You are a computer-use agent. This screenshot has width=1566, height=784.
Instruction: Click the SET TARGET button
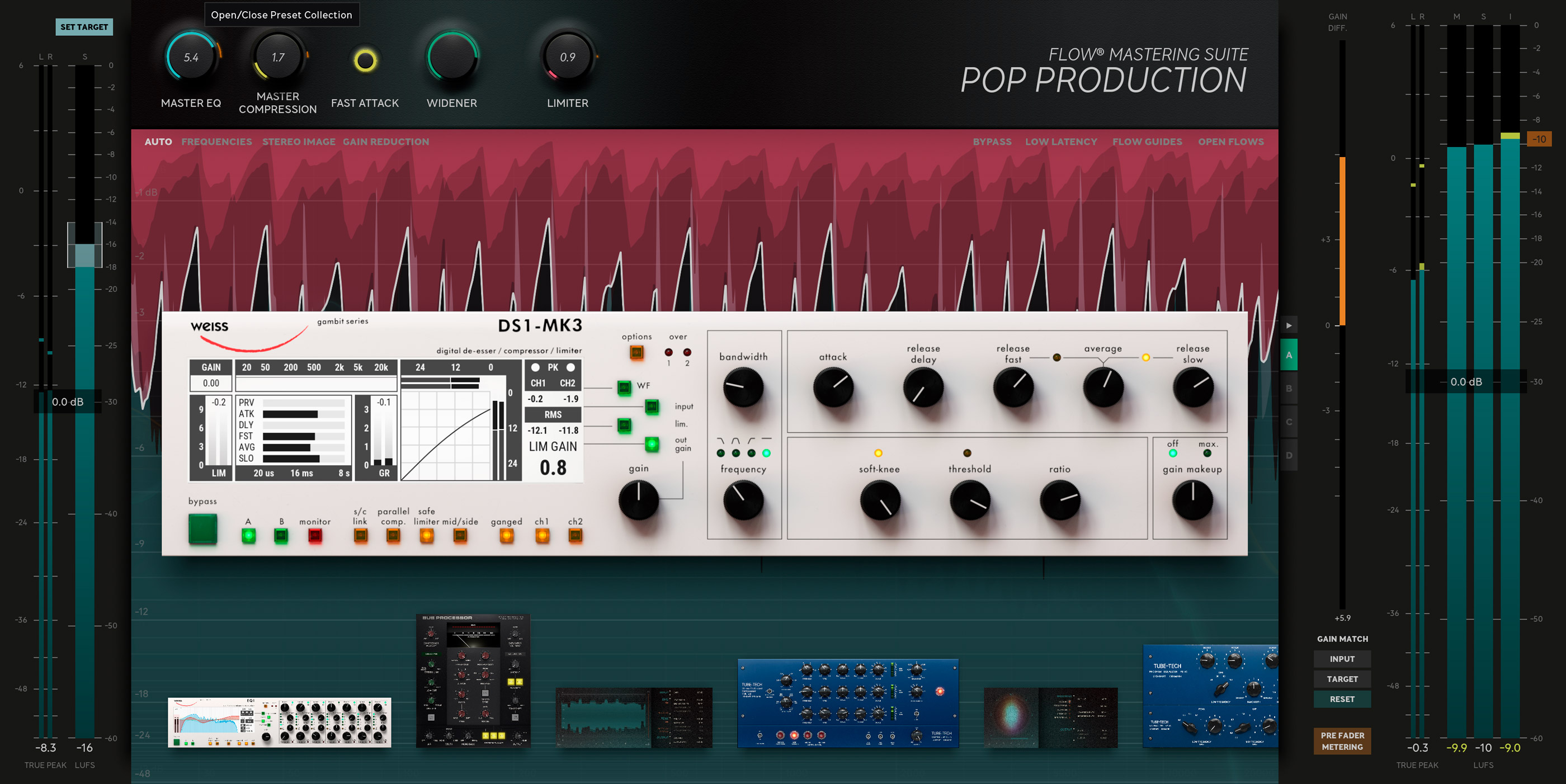[x=84, y=27]
